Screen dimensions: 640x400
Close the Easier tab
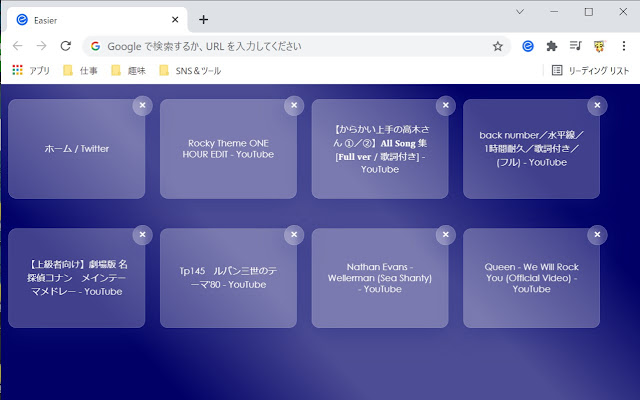175,20
